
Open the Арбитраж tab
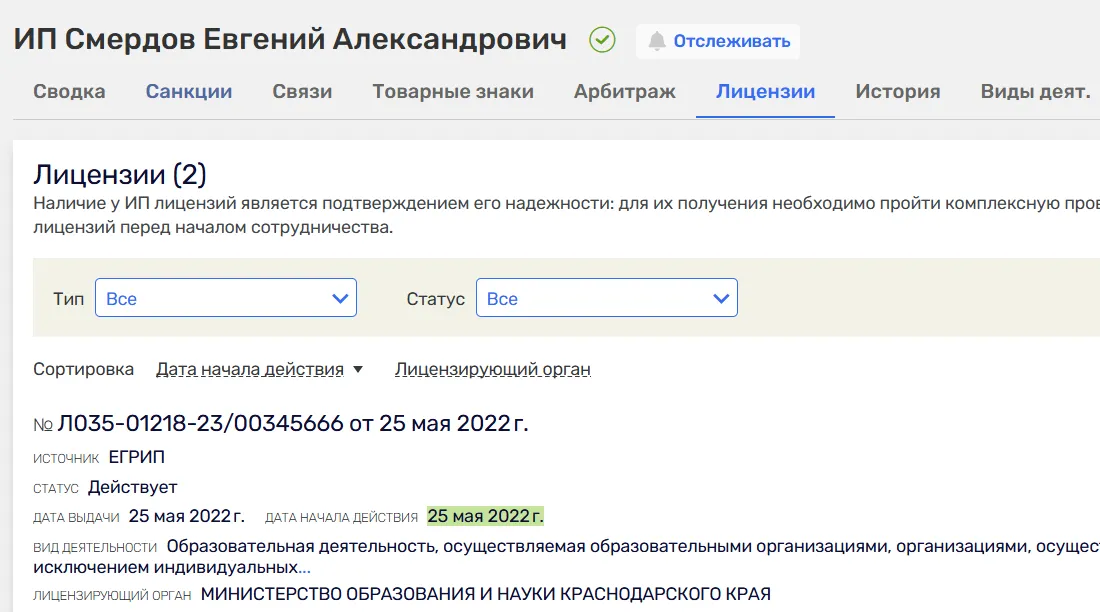coord(625,91)
